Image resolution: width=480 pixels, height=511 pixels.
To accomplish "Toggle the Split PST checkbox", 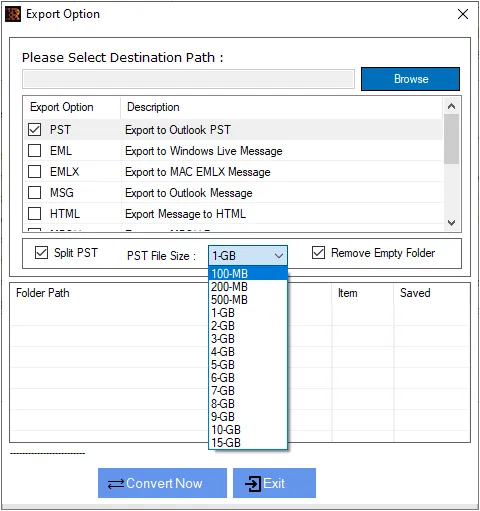I will pos(41,253).
